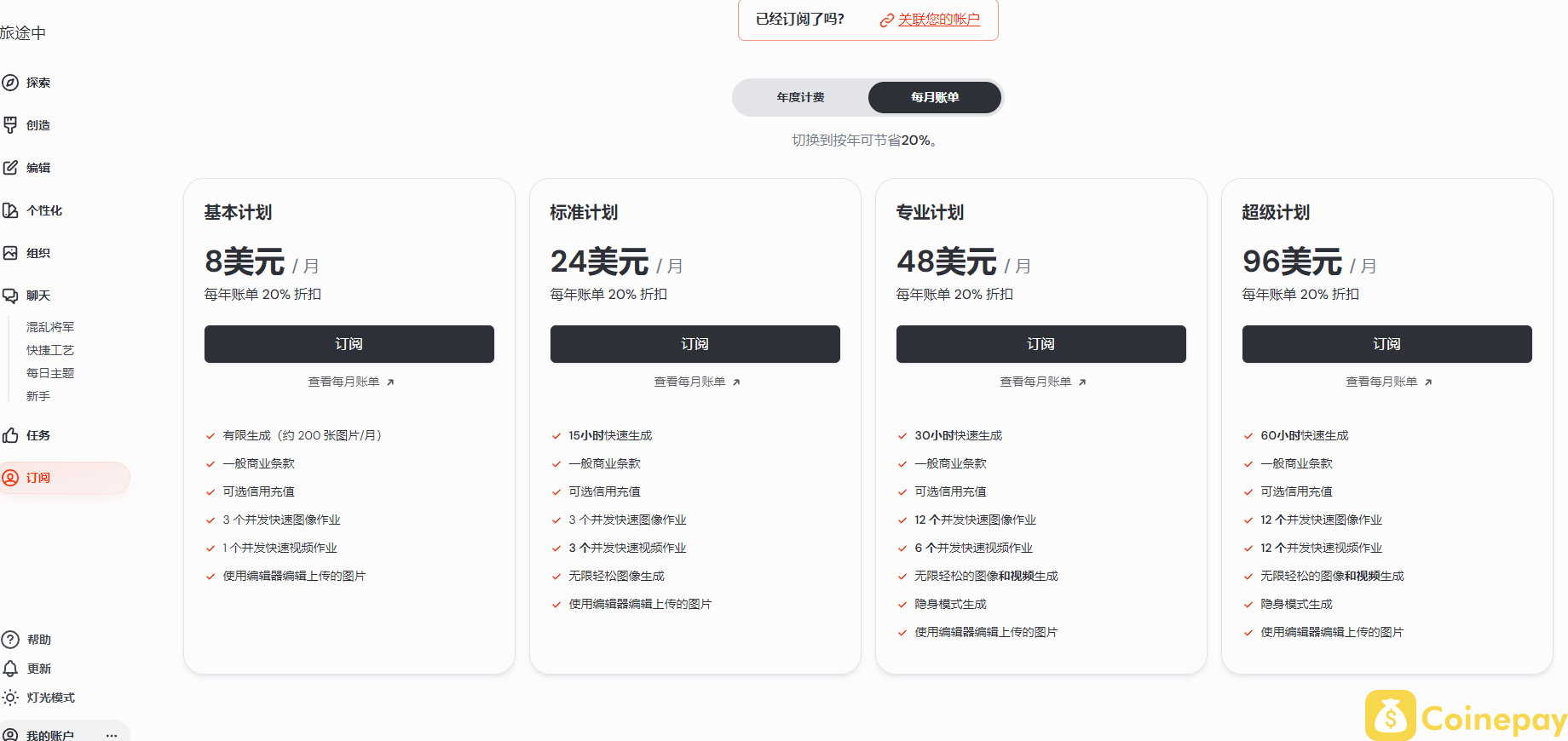Switch to 每月账单 billing
The width and height of the screenshot is (1568, 741).
pos(935,97)
